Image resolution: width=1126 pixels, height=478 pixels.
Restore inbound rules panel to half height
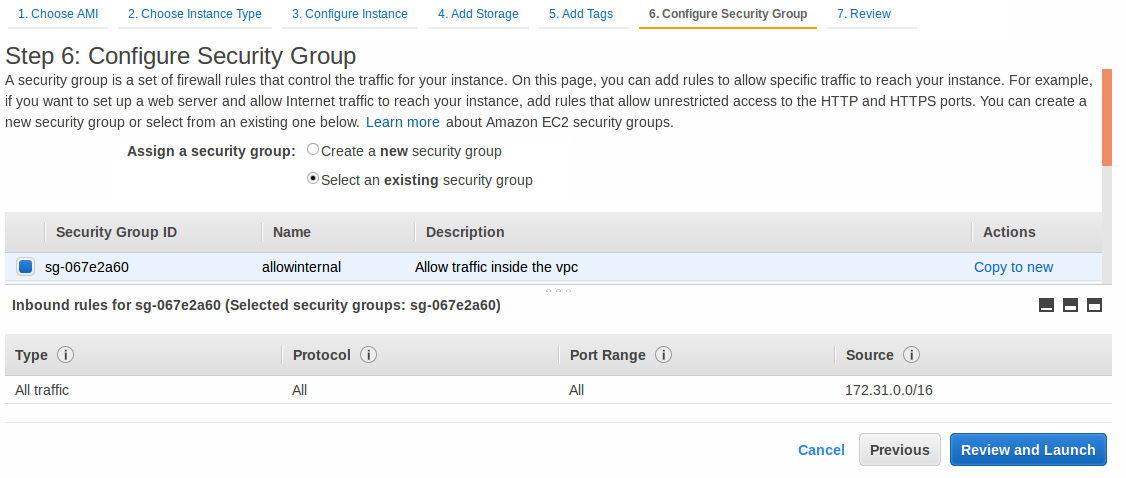coord(1070,305)
